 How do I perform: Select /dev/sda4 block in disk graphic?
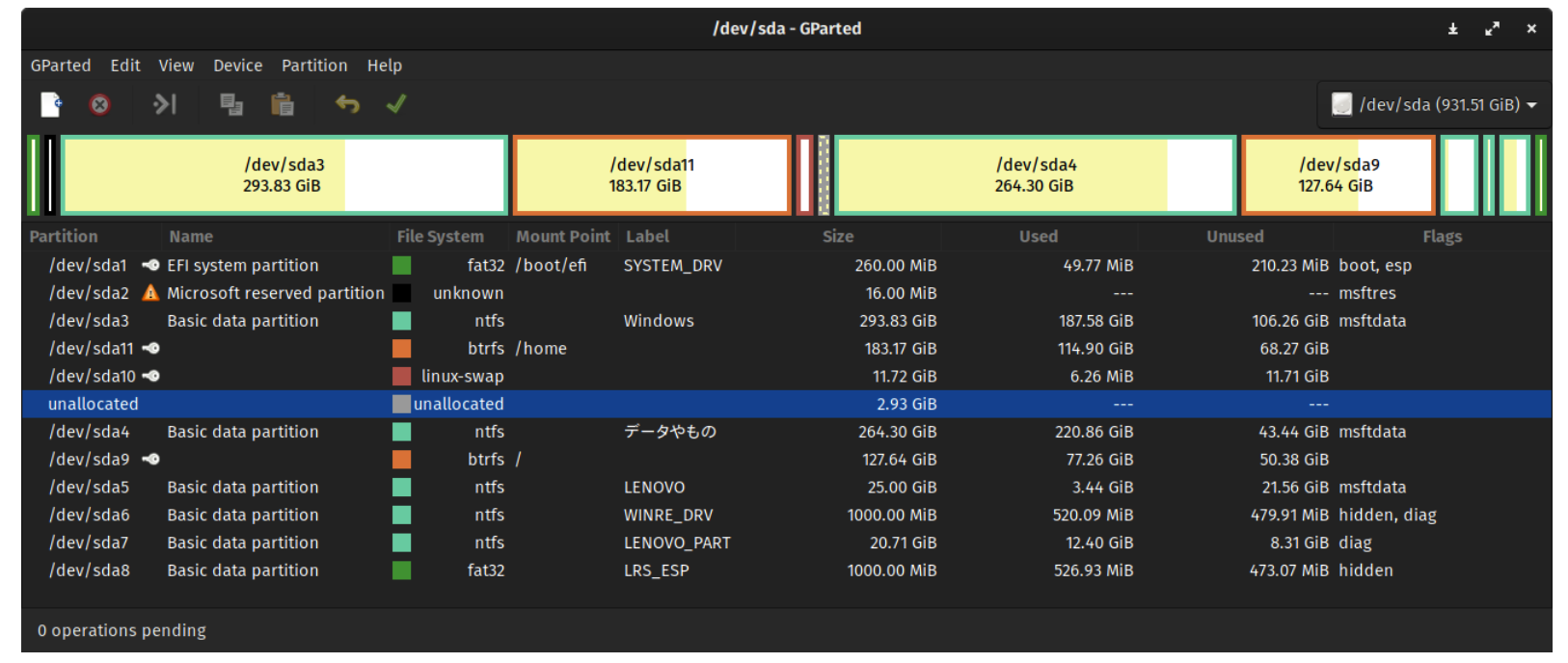tap(1036, 175)
